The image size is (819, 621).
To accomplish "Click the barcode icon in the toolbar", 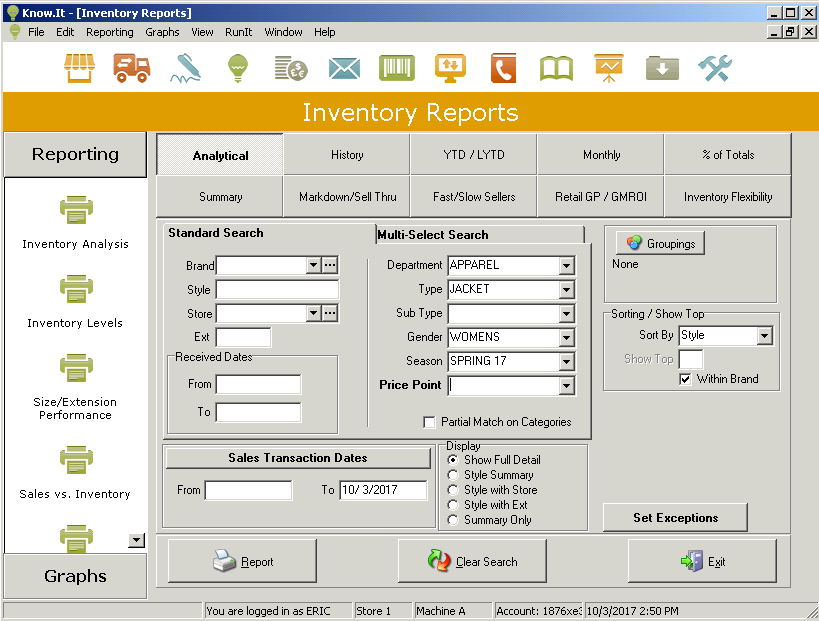I will 397,68.
